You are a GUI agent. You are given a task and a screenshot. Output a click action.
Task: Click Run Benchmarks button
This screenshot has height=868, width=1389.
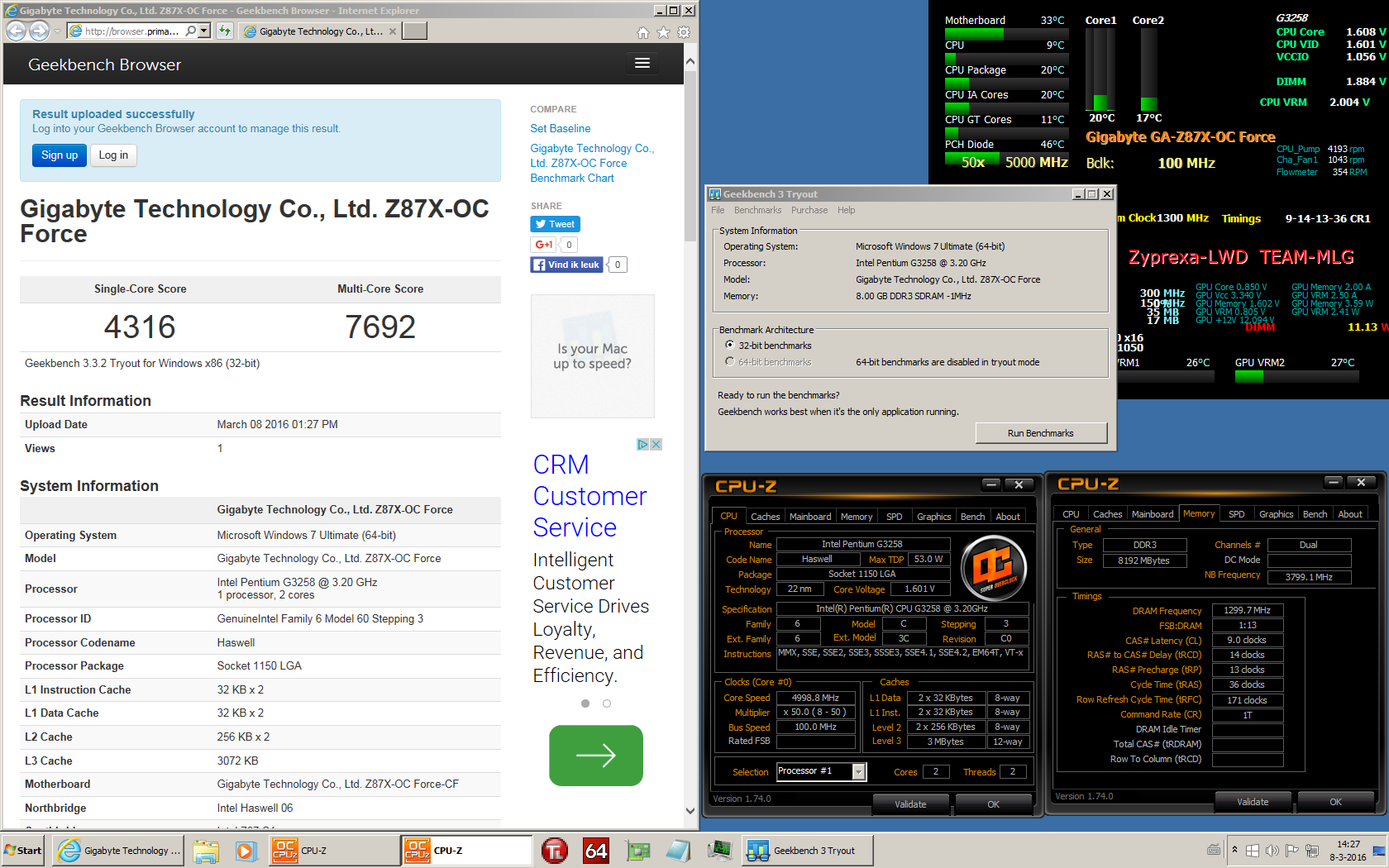(1041, 433)
